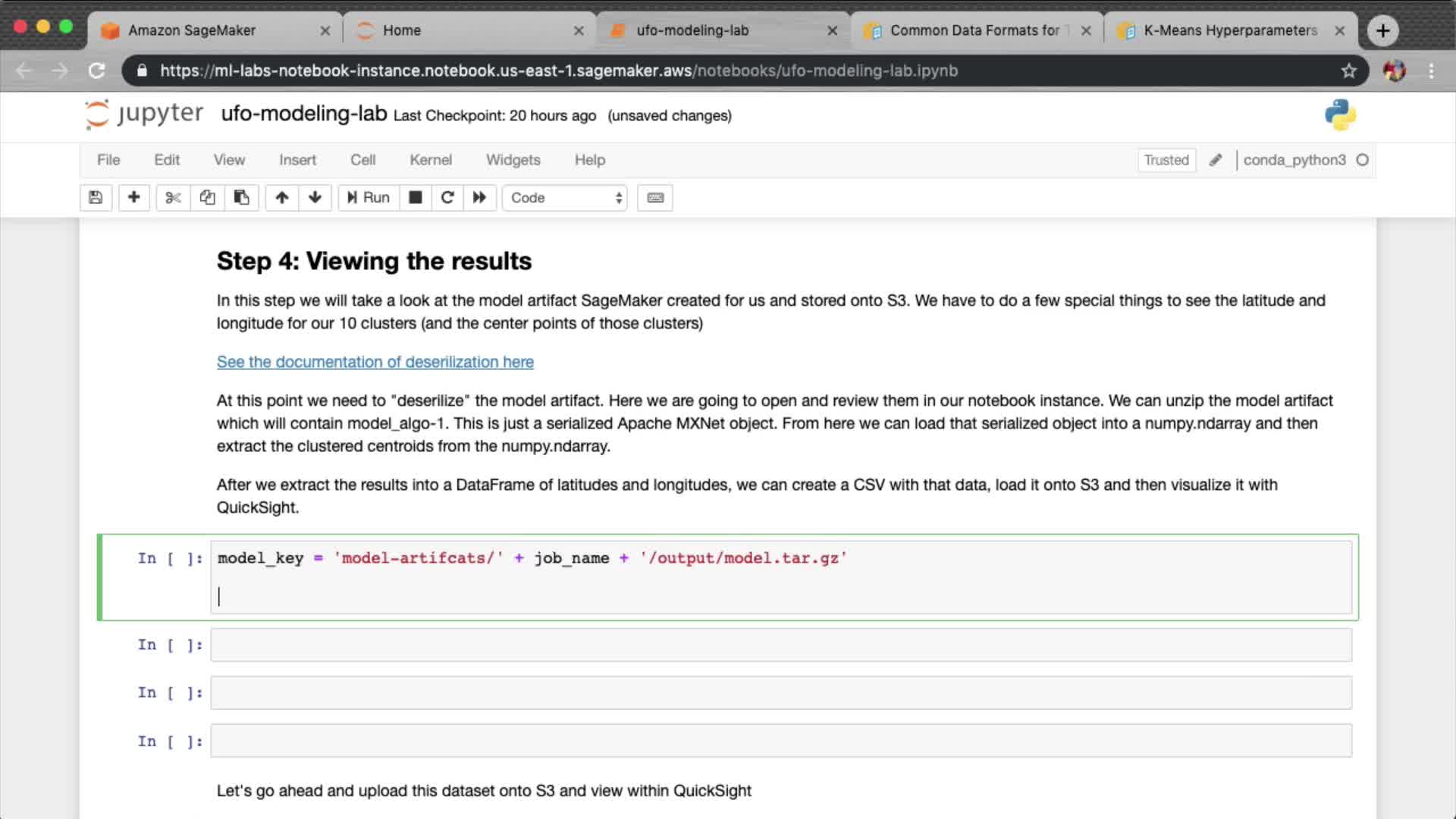This screenshot has height=819, width=1456.
Task: Paste cells below icon
Action: [x=241, y=198]
